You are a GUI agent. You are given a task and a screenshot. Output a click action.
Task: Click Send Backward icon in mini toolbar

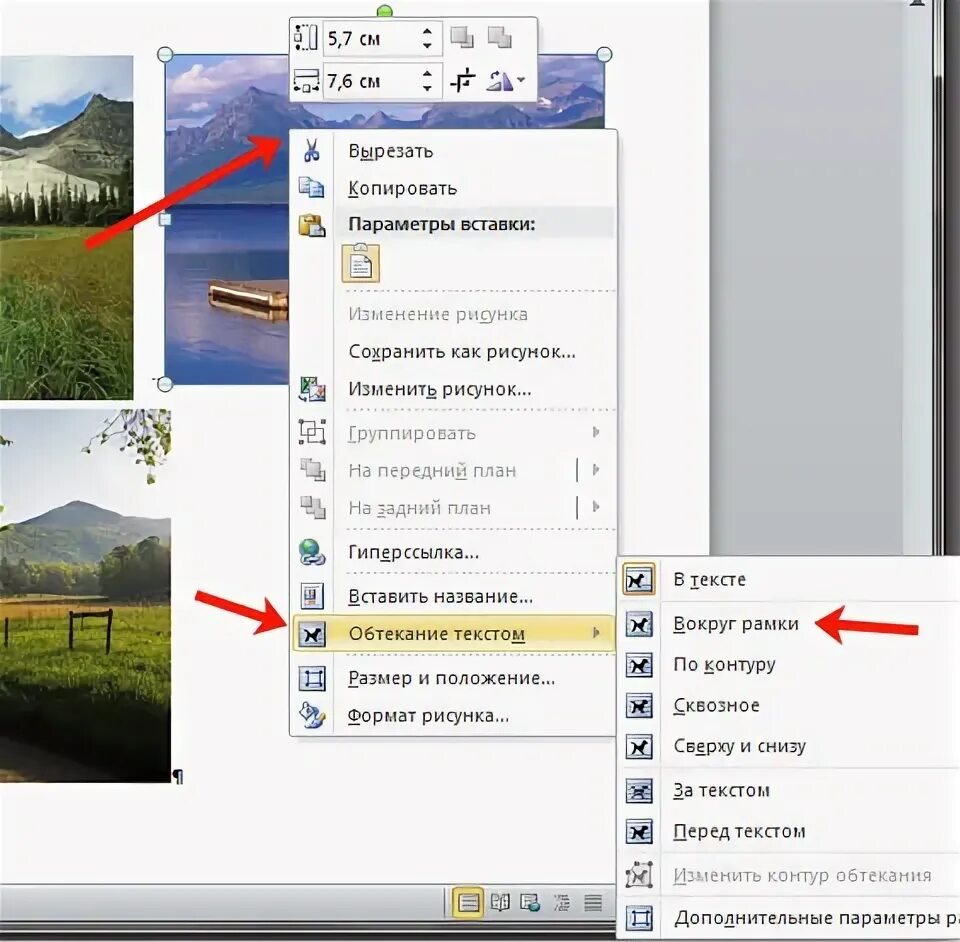click(x=500, y=38)
